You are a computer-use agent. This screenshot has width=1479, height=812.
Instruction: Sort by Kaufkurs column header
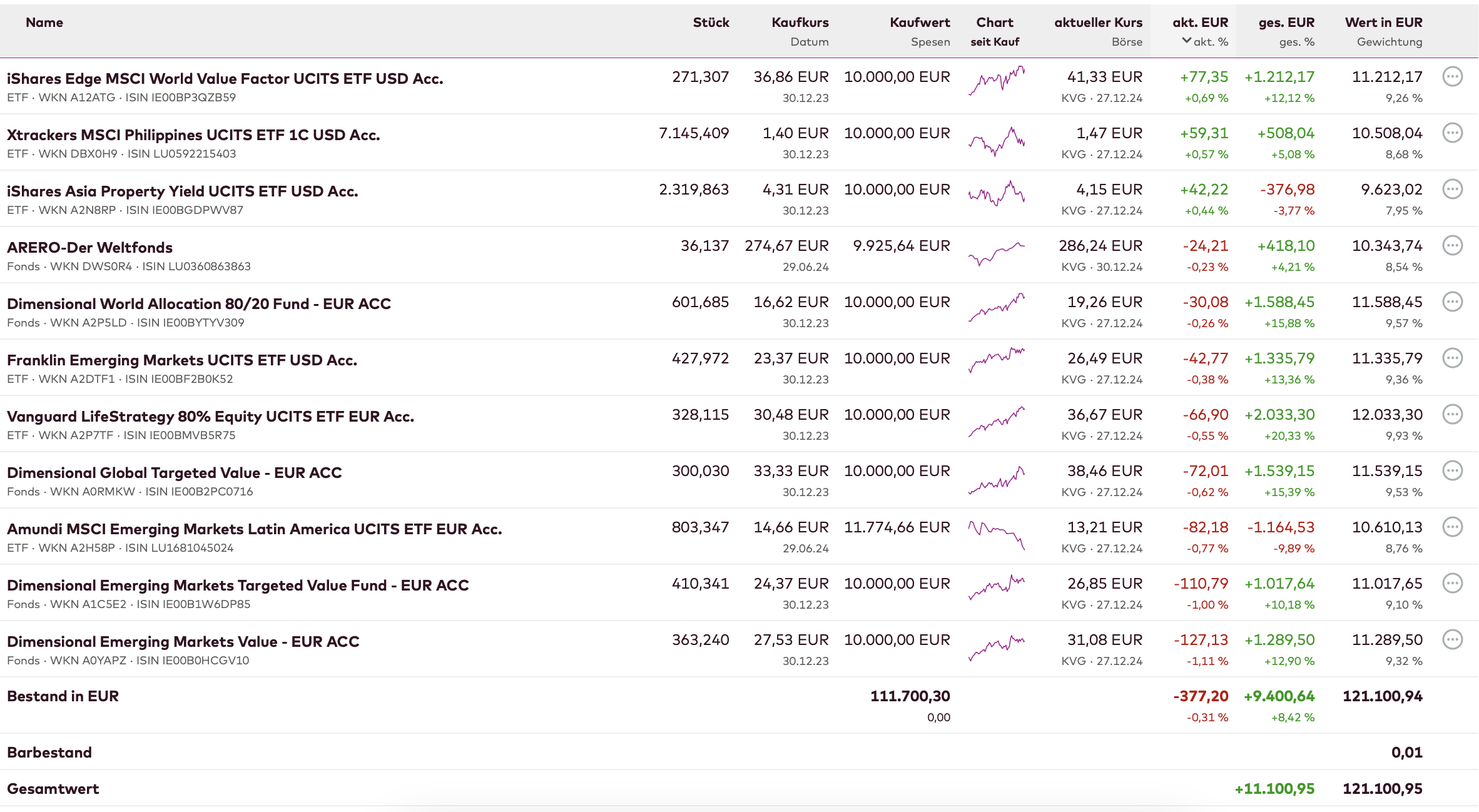coord(800,23)
